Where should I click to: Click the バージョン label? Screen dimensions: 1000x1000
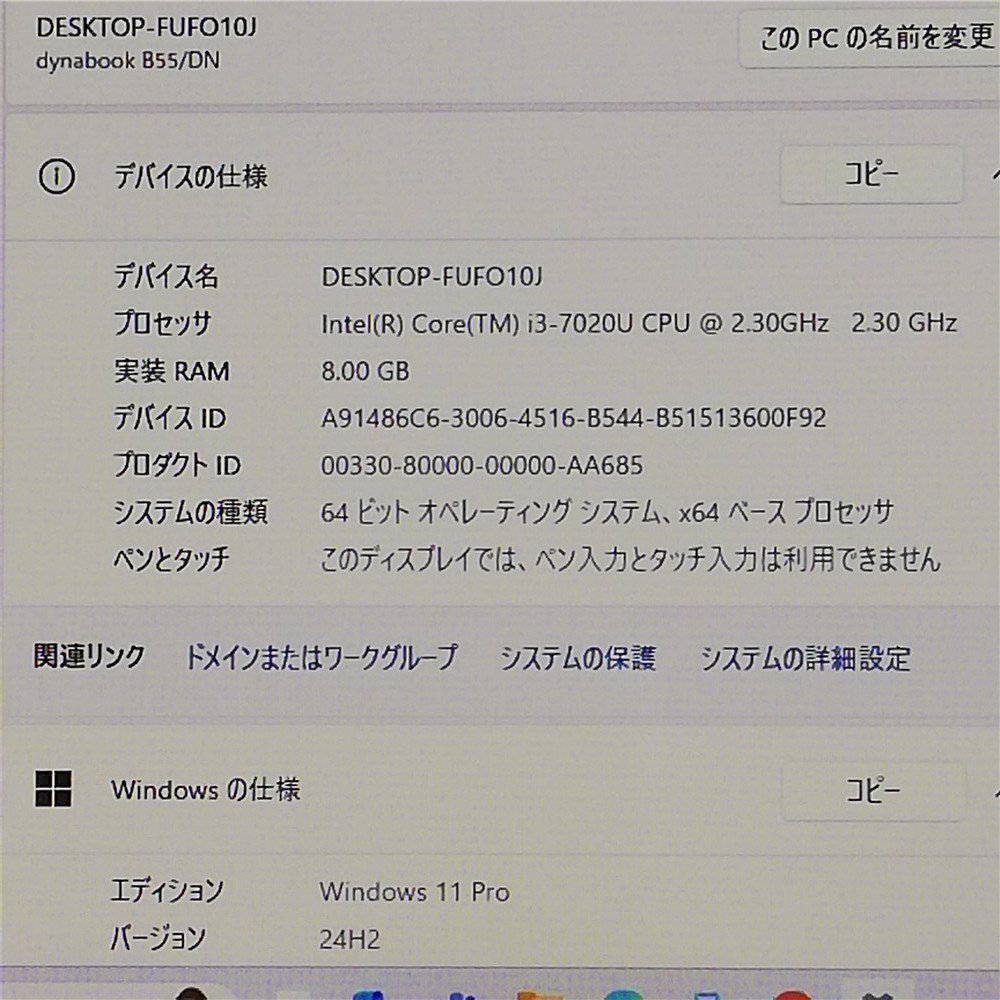pyautogui.click(x=158, y=938)
